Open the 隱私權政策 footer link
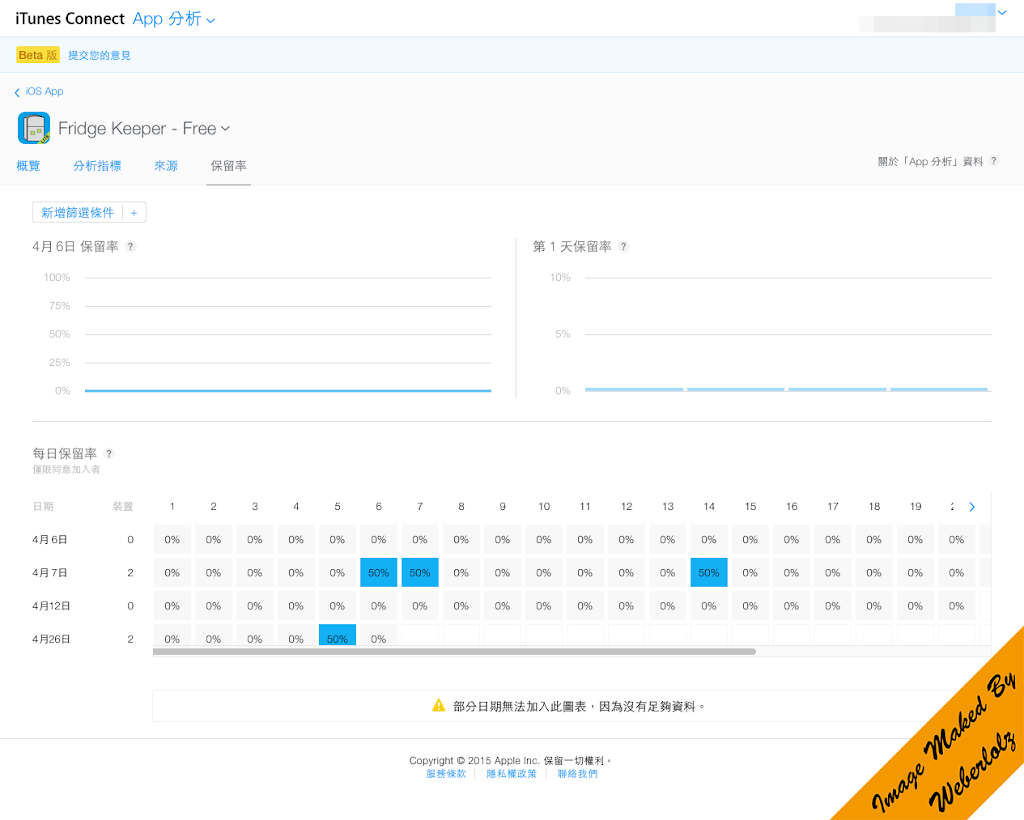 pos(511,774)
